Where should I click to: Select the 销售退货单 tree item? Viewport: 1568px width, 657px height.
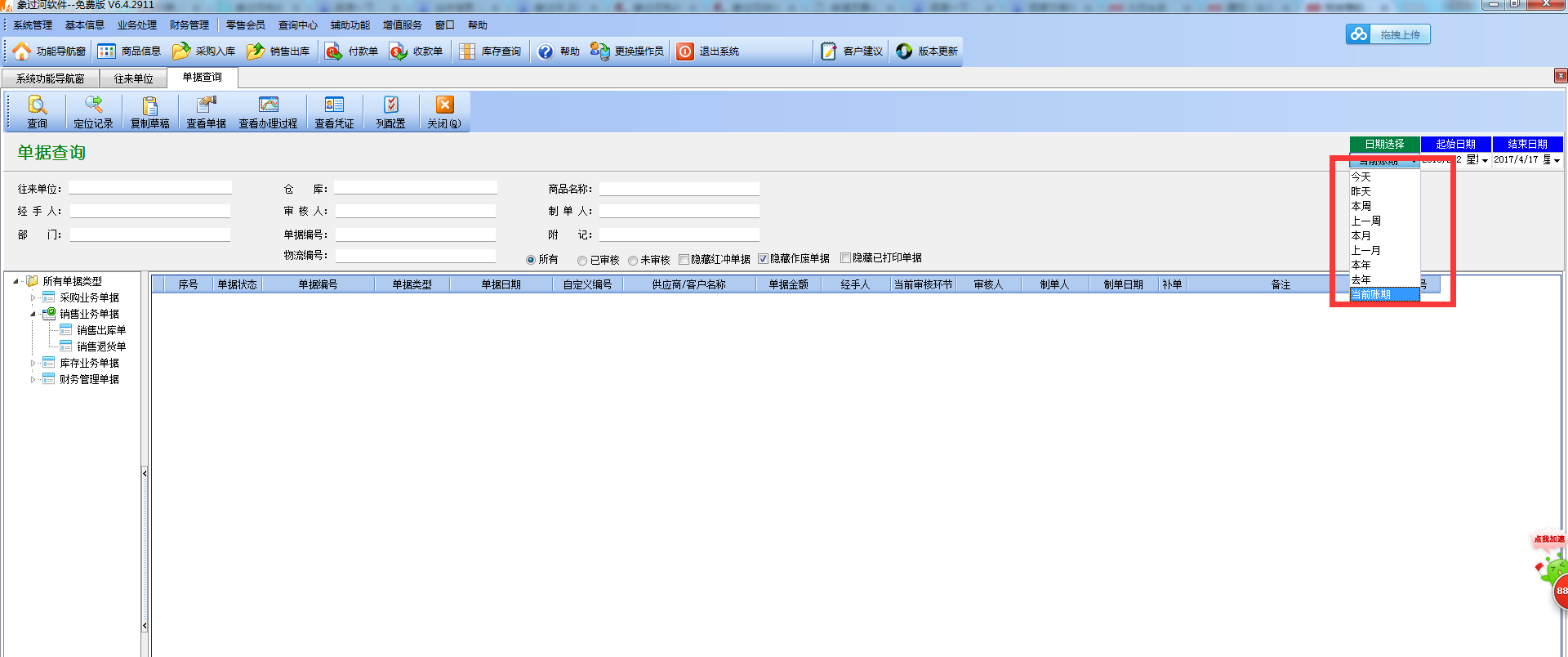coord(101,346)
